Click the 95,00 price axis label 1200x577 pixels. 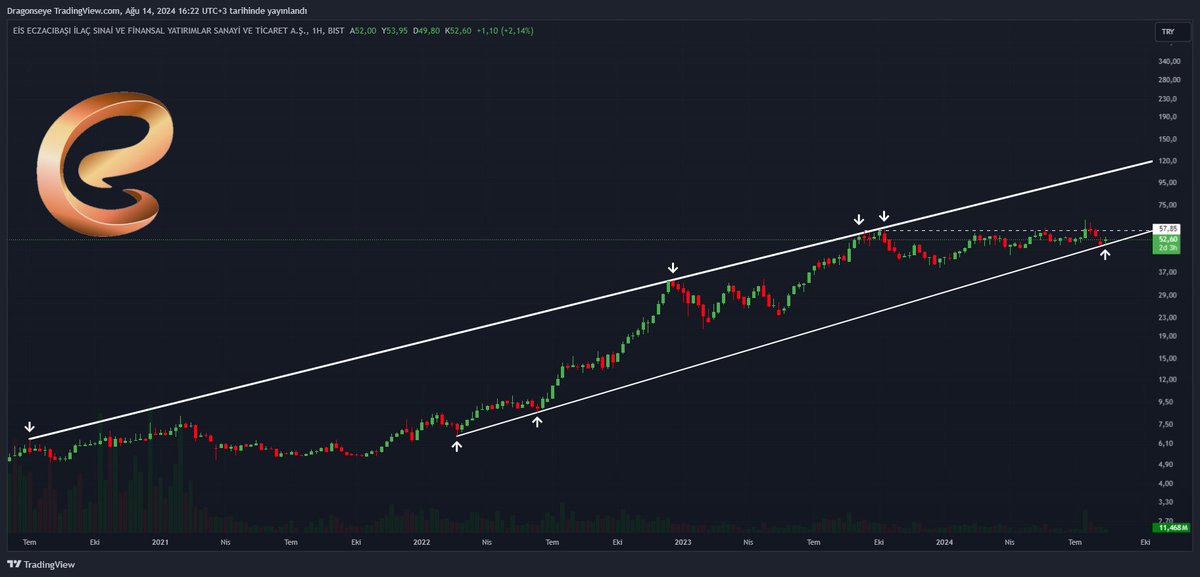[x=1168, y=182]
